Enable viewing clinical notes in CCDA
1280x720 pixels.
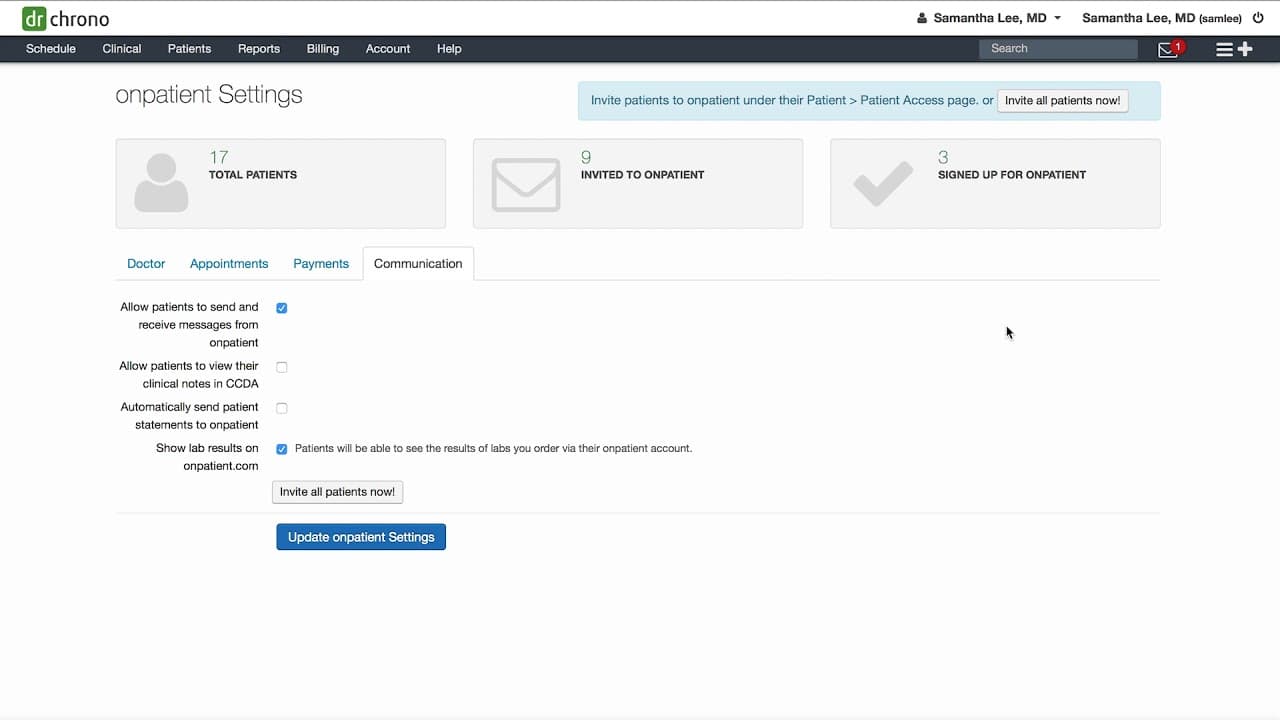[282, 367]
